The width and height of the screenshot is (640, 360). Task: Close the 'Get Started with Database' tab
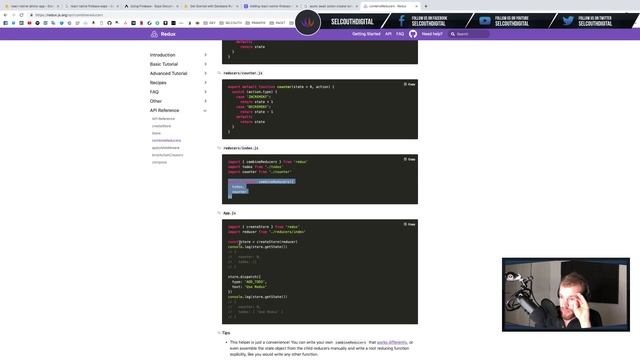pos(237,6)
